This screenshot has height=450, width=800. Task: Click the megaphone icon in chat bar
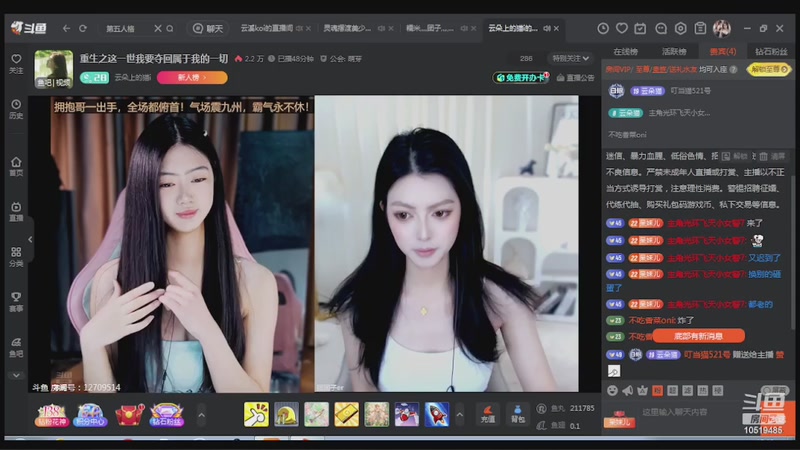point(627,390)
